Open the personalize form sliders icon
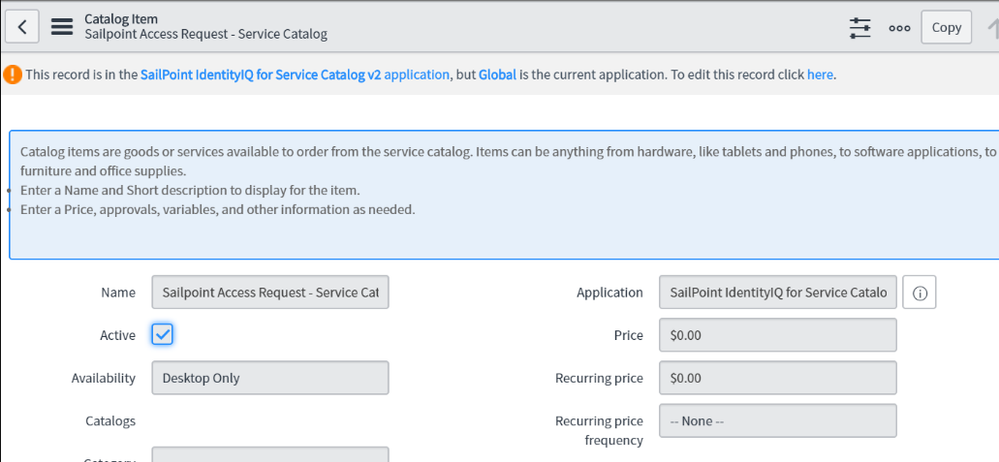 [x=860, y=28]
